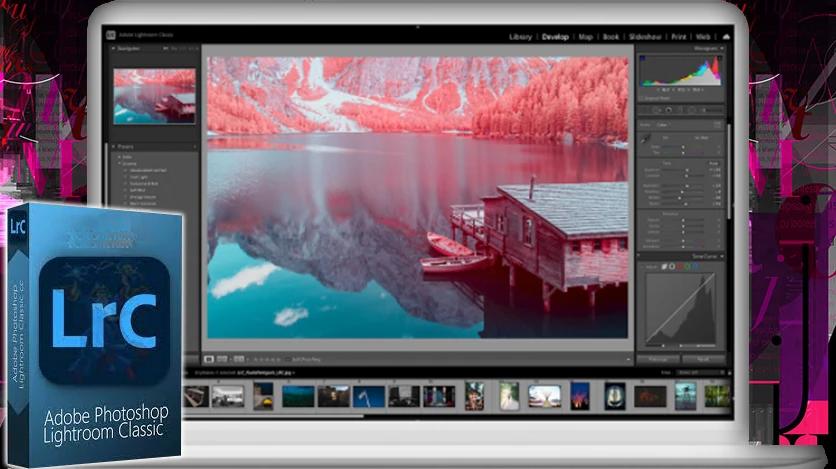Switch to the Map module

586,37
